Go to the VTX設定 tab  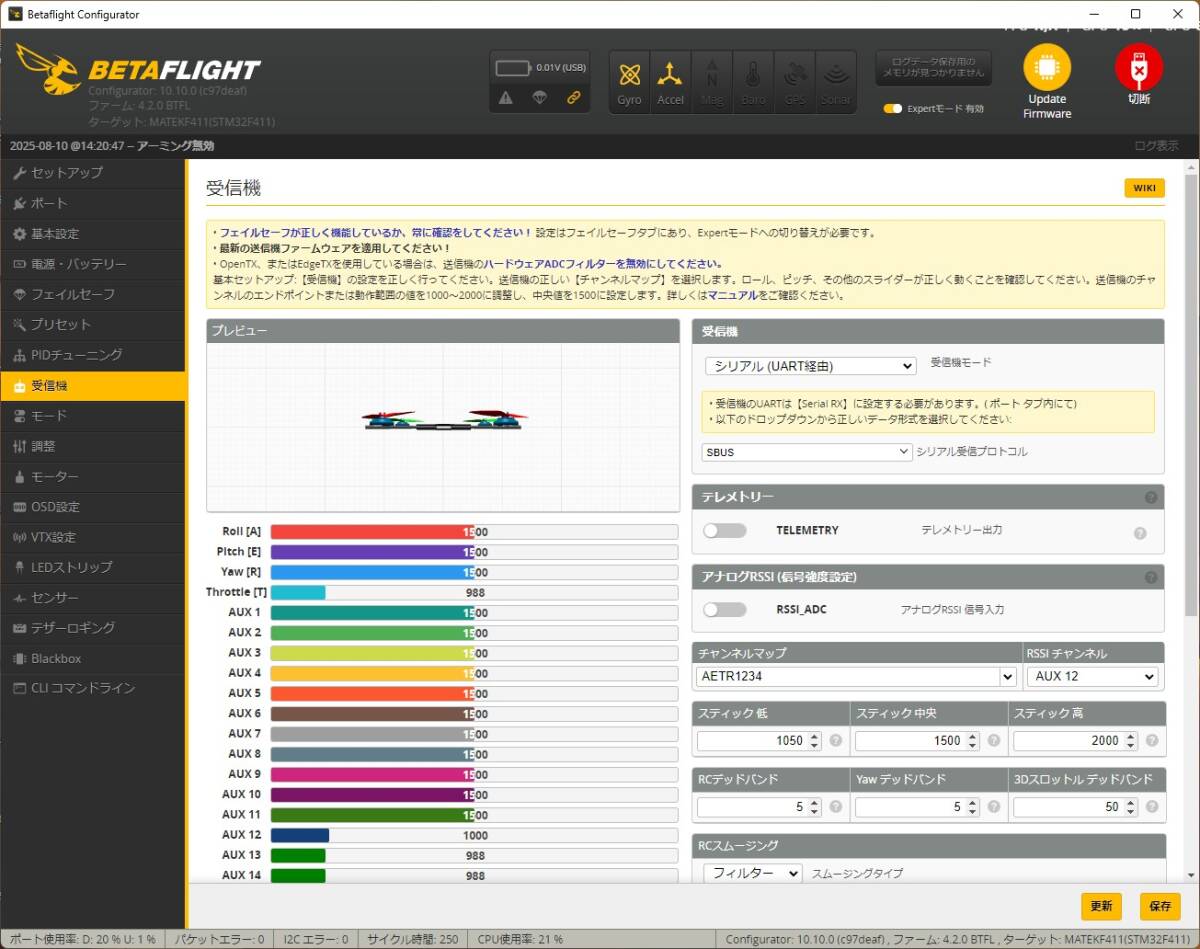93,537
